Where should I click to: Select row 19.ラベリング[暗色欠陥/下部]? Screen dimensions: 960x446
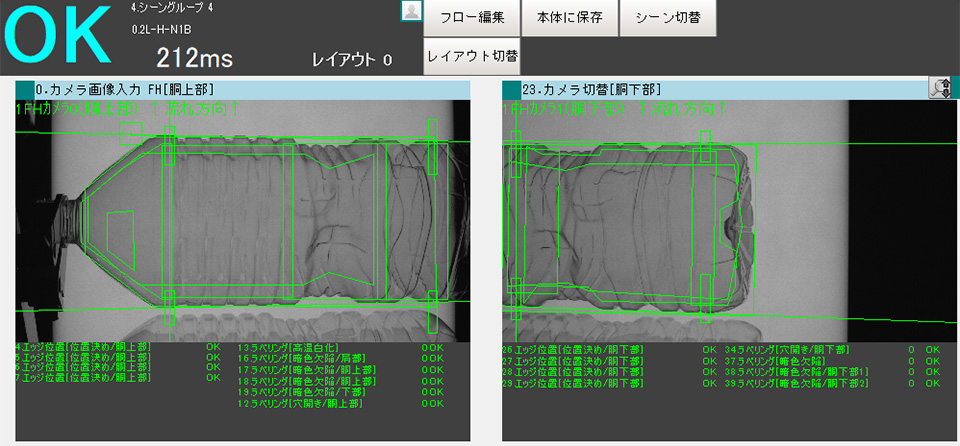coord(301,391)
